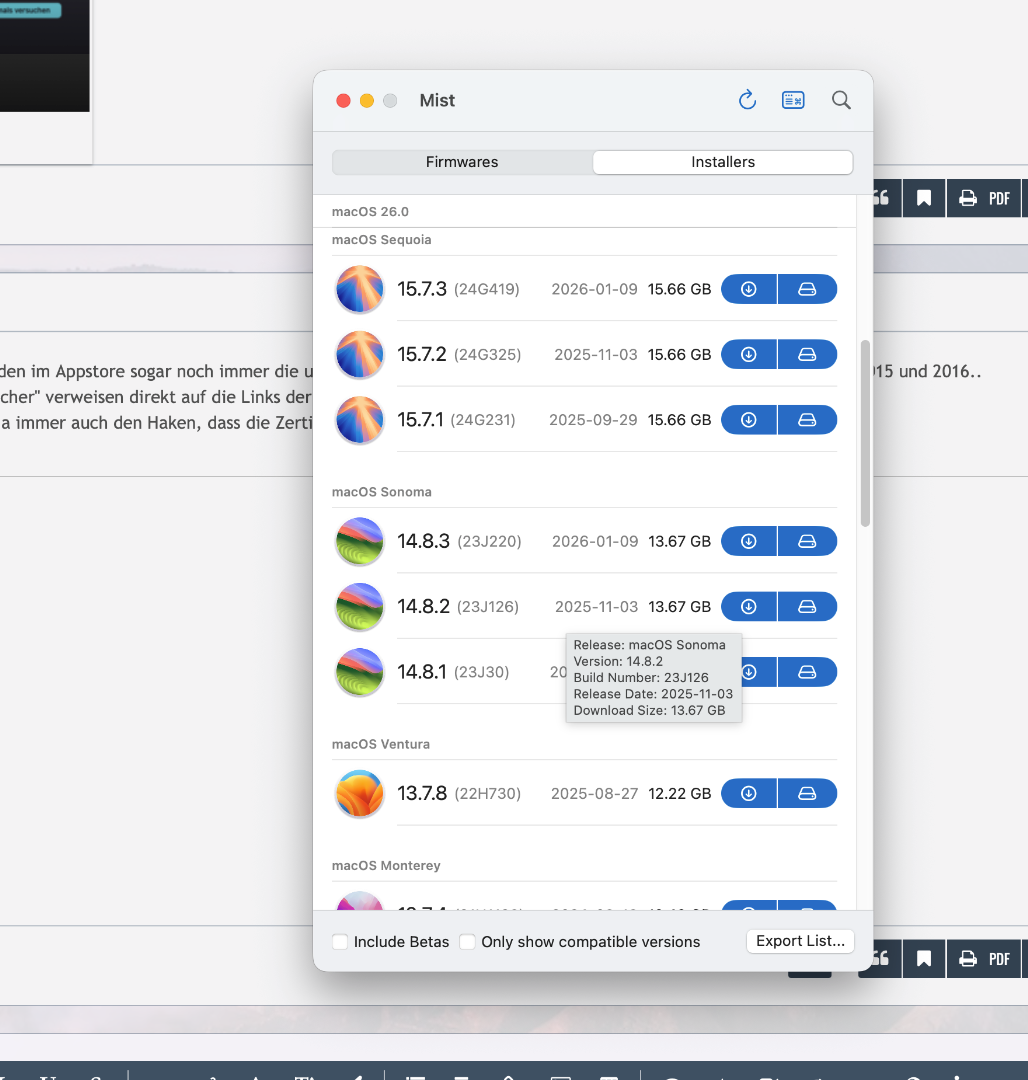This screenshot has width=1028, height=1080.
Task: Select version text 14.8.3
Action: (x=423, y=541)
